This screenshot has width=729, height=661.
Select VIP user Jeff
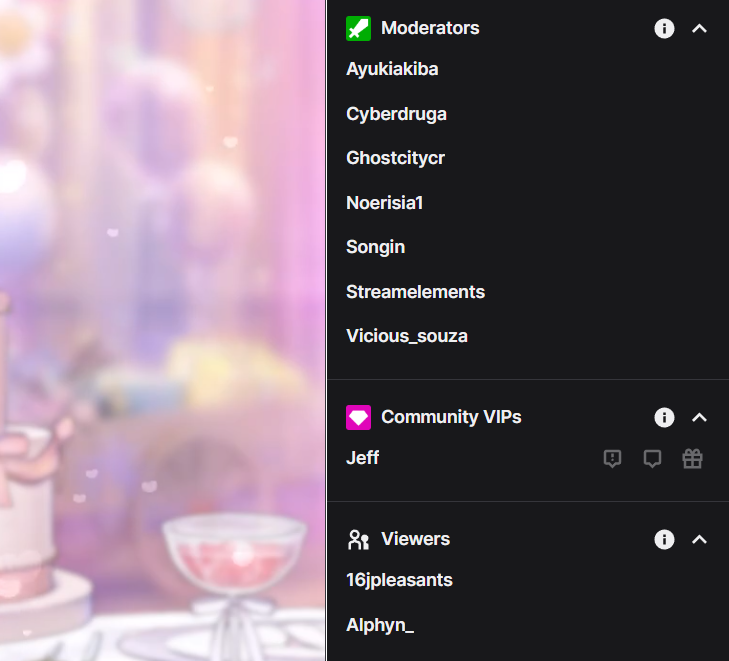362,458
